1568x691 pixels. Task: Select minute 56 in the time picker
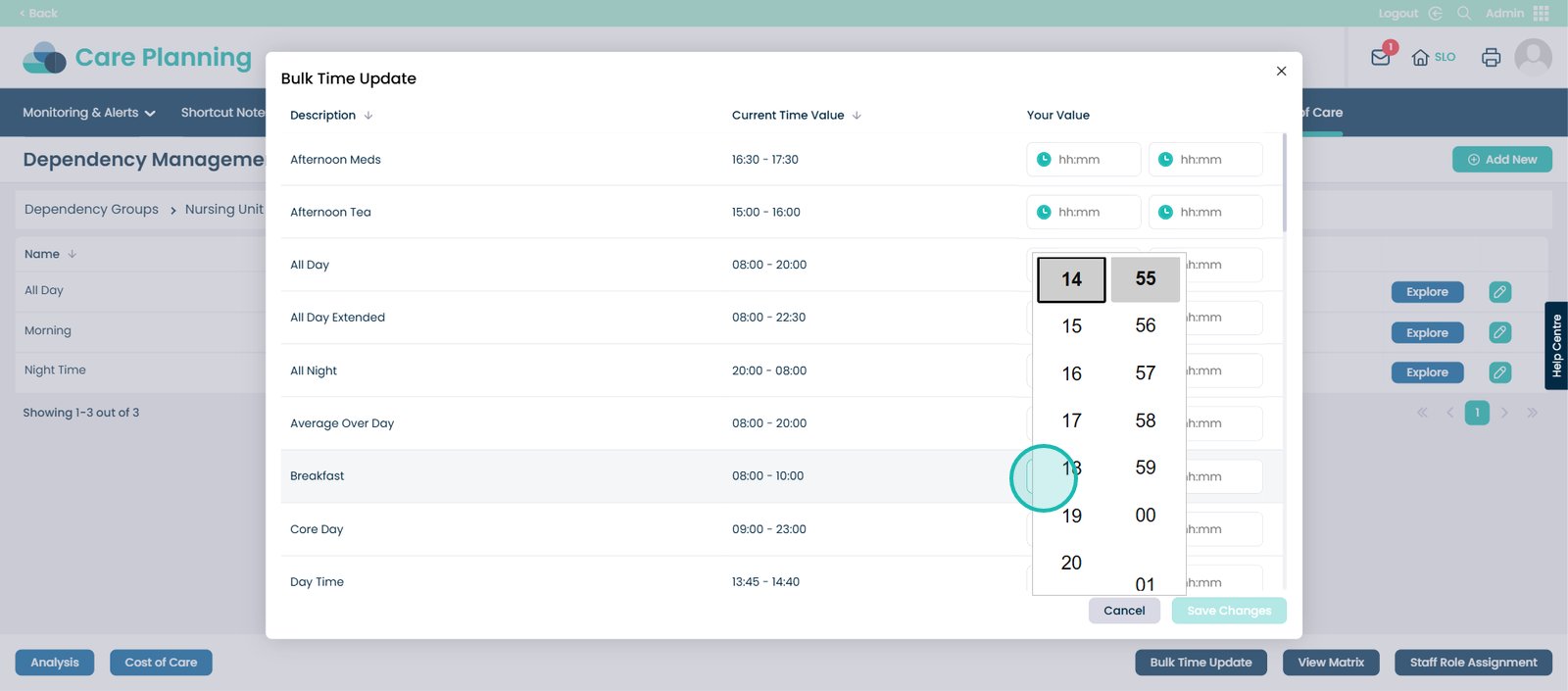point(1146,325)
